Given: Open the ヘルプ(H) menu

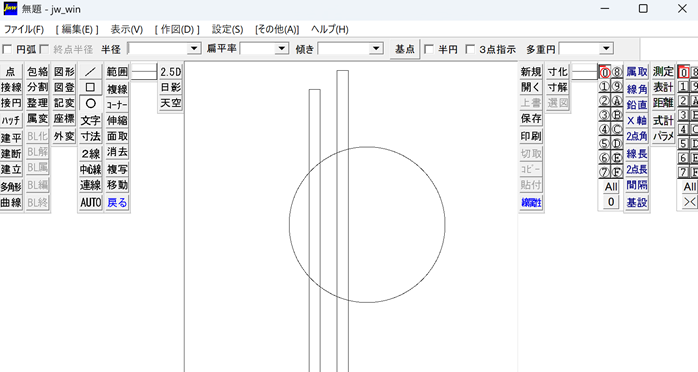Looking at the screenshot, I should (329, 29).
